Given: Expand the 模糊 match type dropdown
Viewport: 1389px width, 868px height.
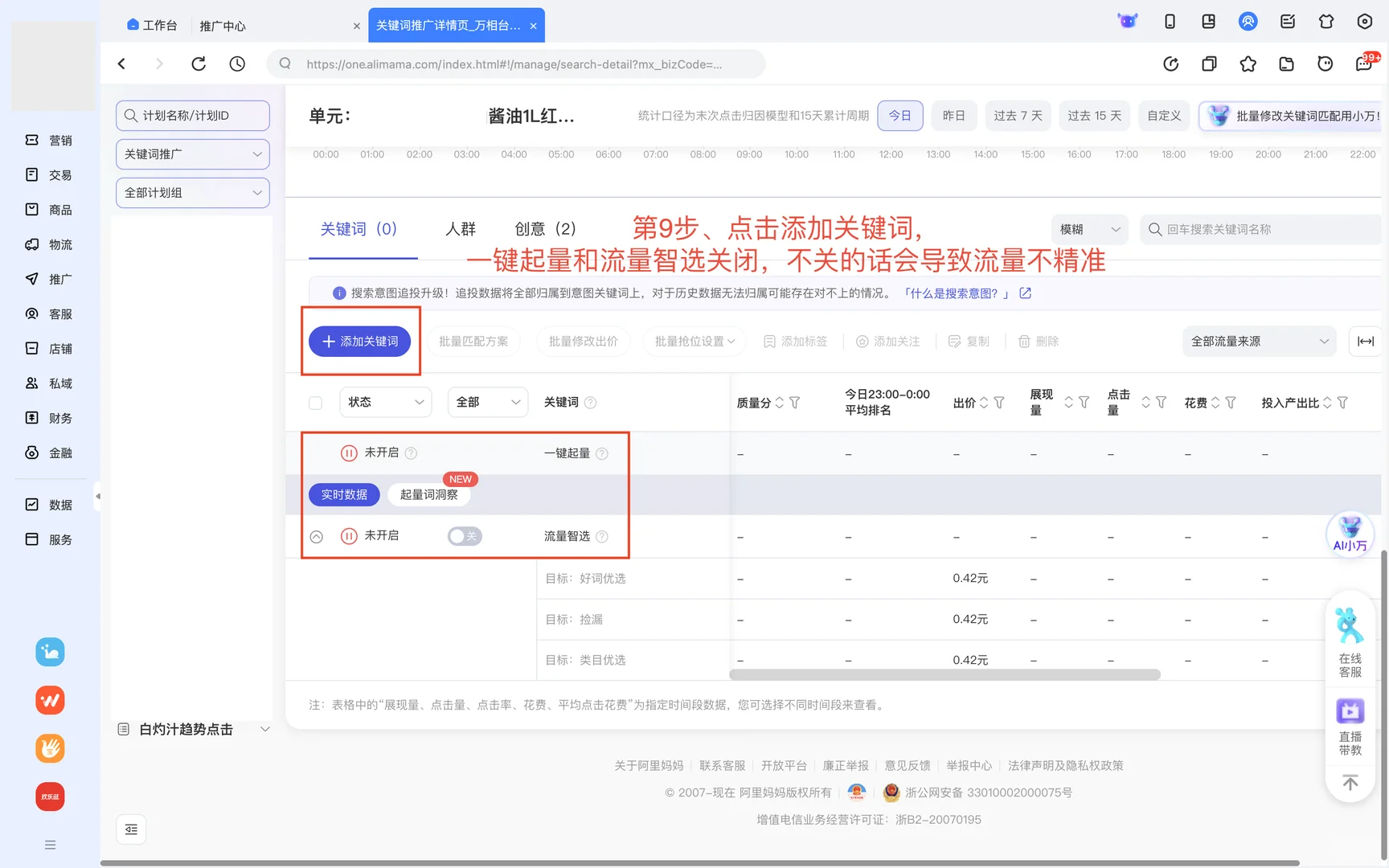Looking at the screenshot, I should [1089, 229].
